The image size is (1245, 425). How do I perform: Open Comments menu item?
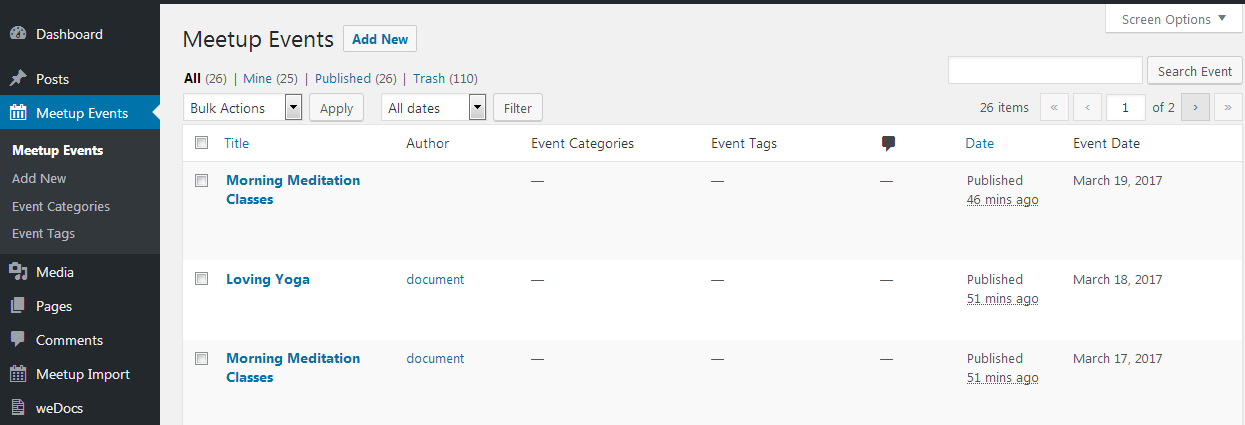69,340
